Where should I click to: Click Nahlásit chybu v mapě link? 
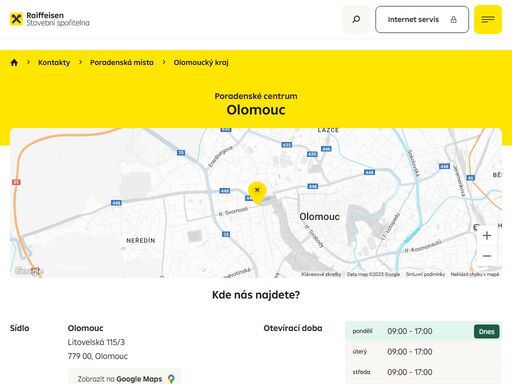click(475, 274)
